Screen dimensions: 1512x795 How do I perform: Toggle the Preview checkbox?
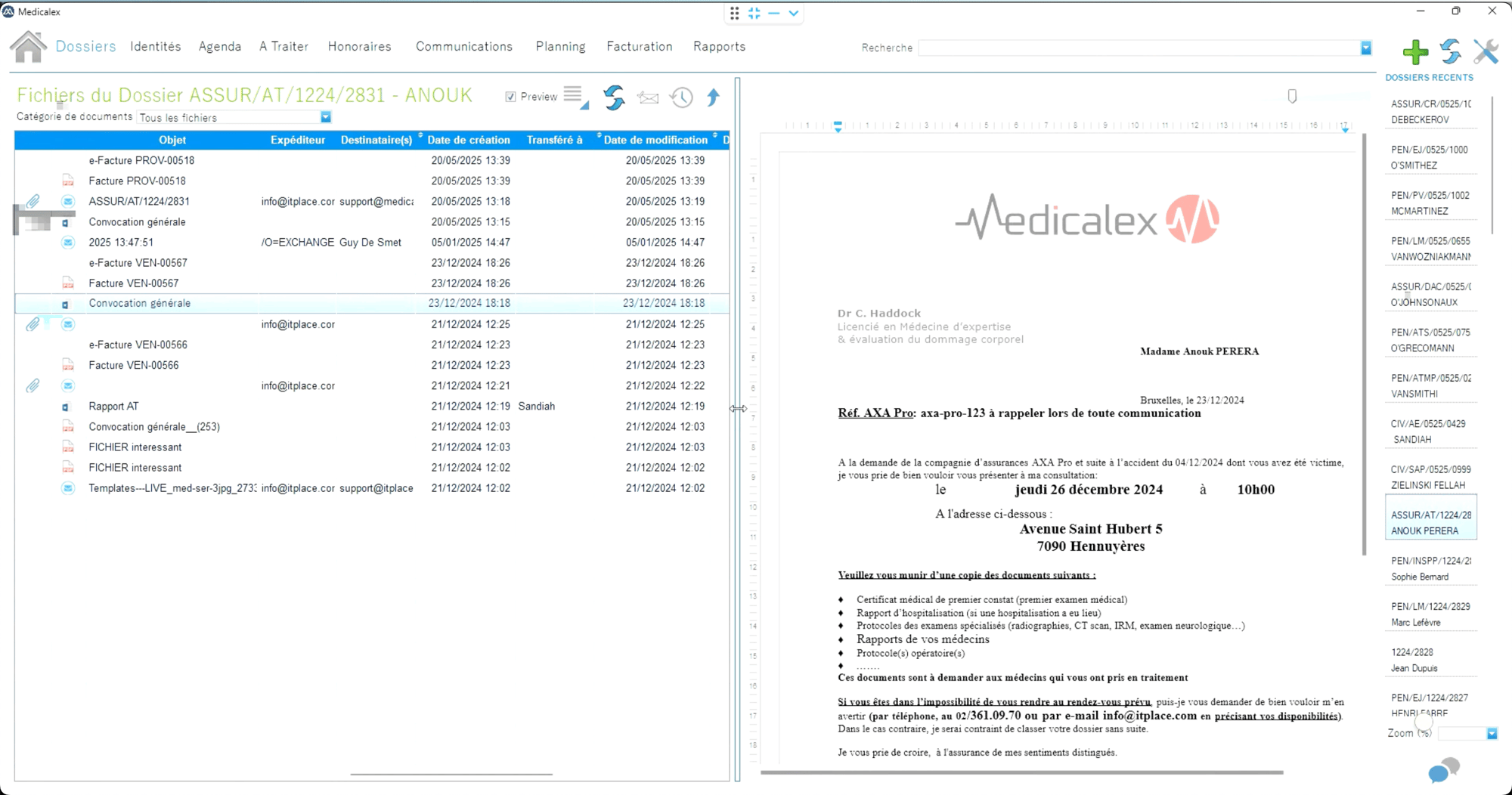pyautogui.click(x=511, y=97)
